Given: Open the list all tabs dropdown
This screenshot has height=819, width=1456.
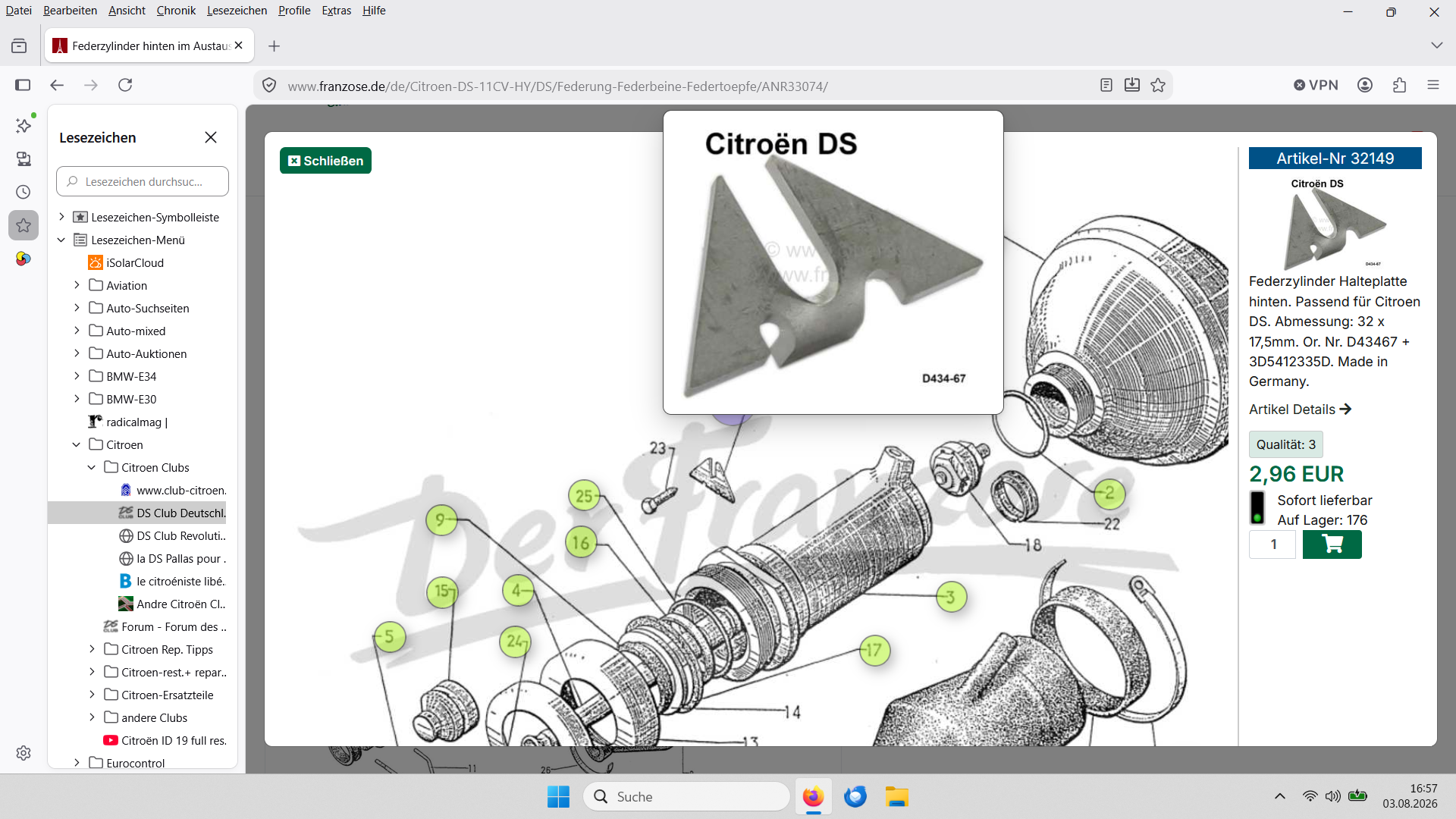Looking at the screenshot, I should (x=1436, y=45).
